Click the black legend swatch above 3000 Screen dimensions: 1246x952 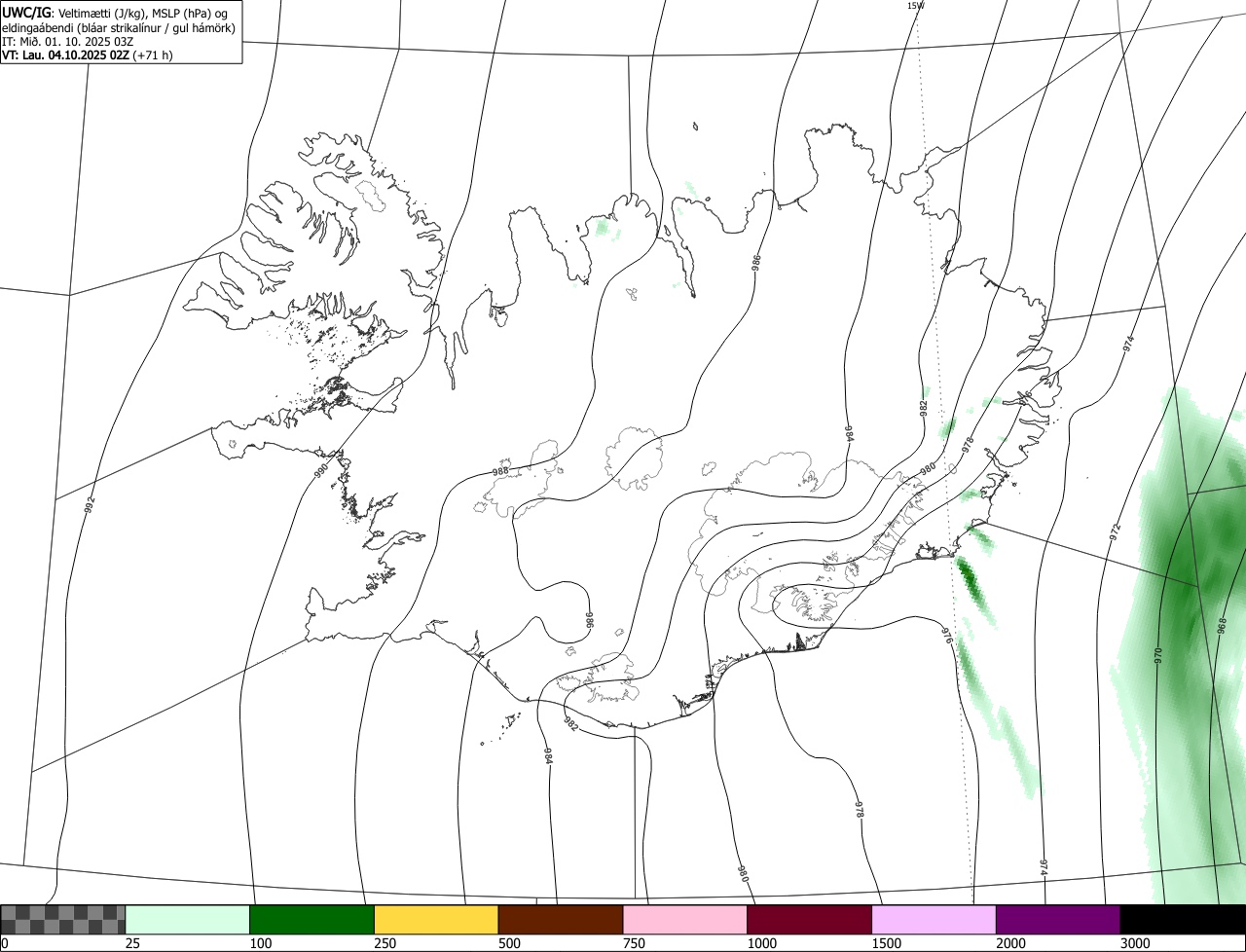click(1183, 920)
